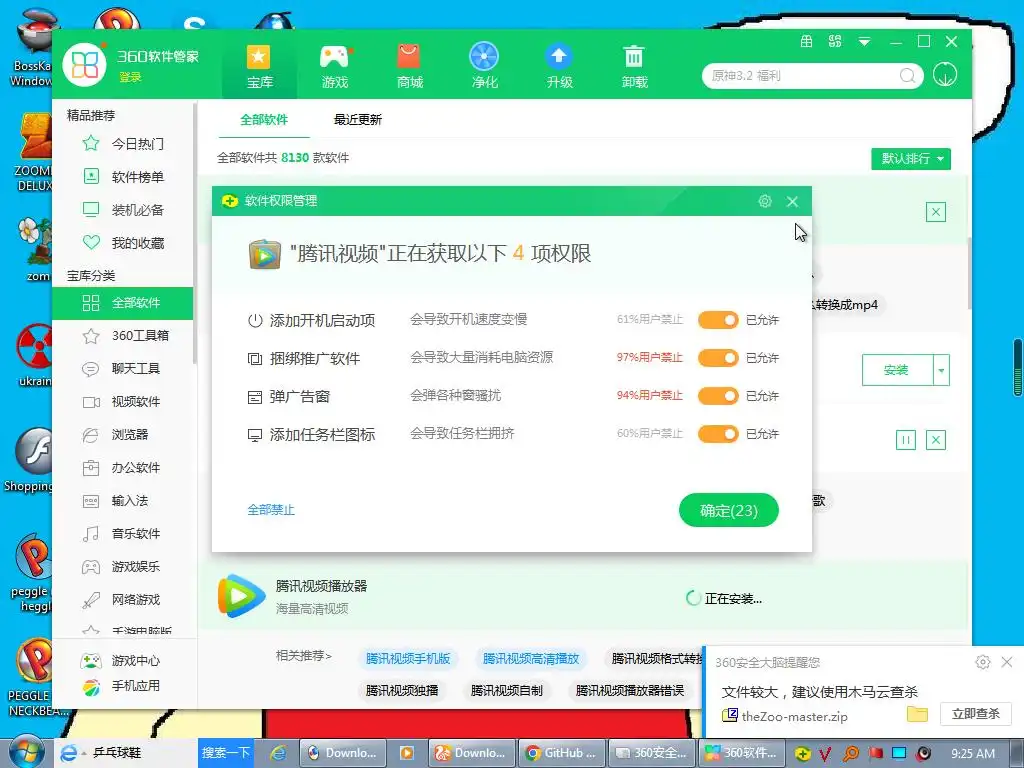Click the 确定(23) confirm button

tap(729, 510)
